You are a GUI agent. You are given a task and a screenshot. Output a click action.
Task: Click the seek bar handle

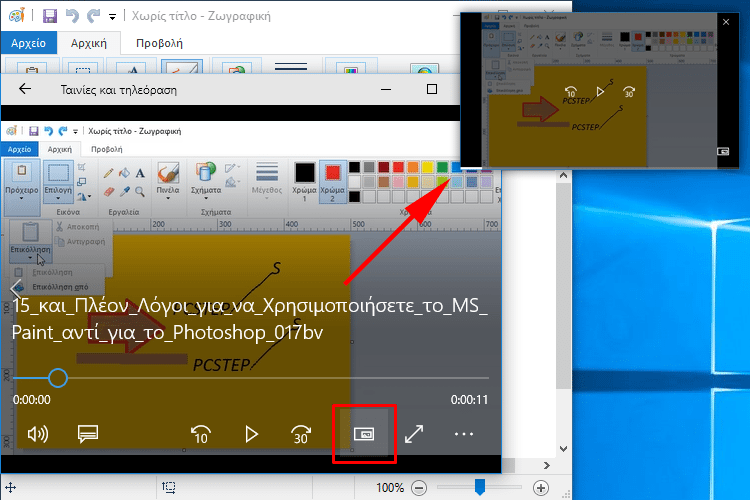click(58, 378)
